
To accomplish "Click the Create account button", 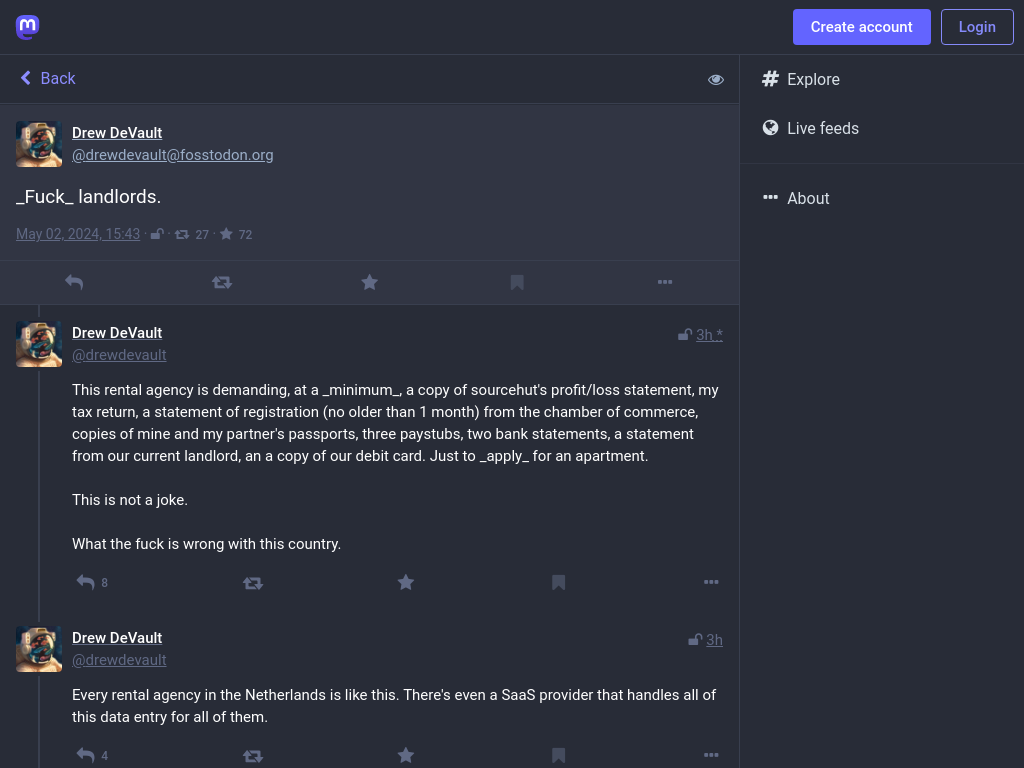I will pos(861,27).
